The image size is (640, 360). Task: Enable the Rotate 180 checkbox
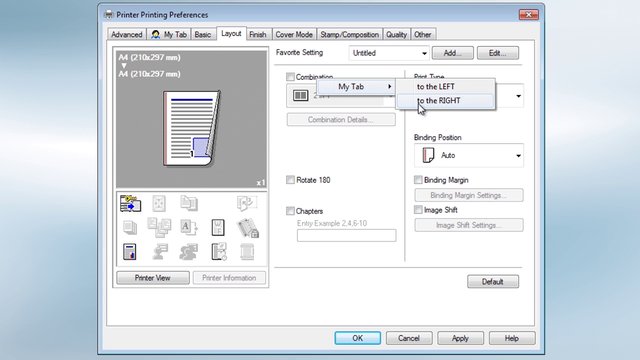[290, 180]
